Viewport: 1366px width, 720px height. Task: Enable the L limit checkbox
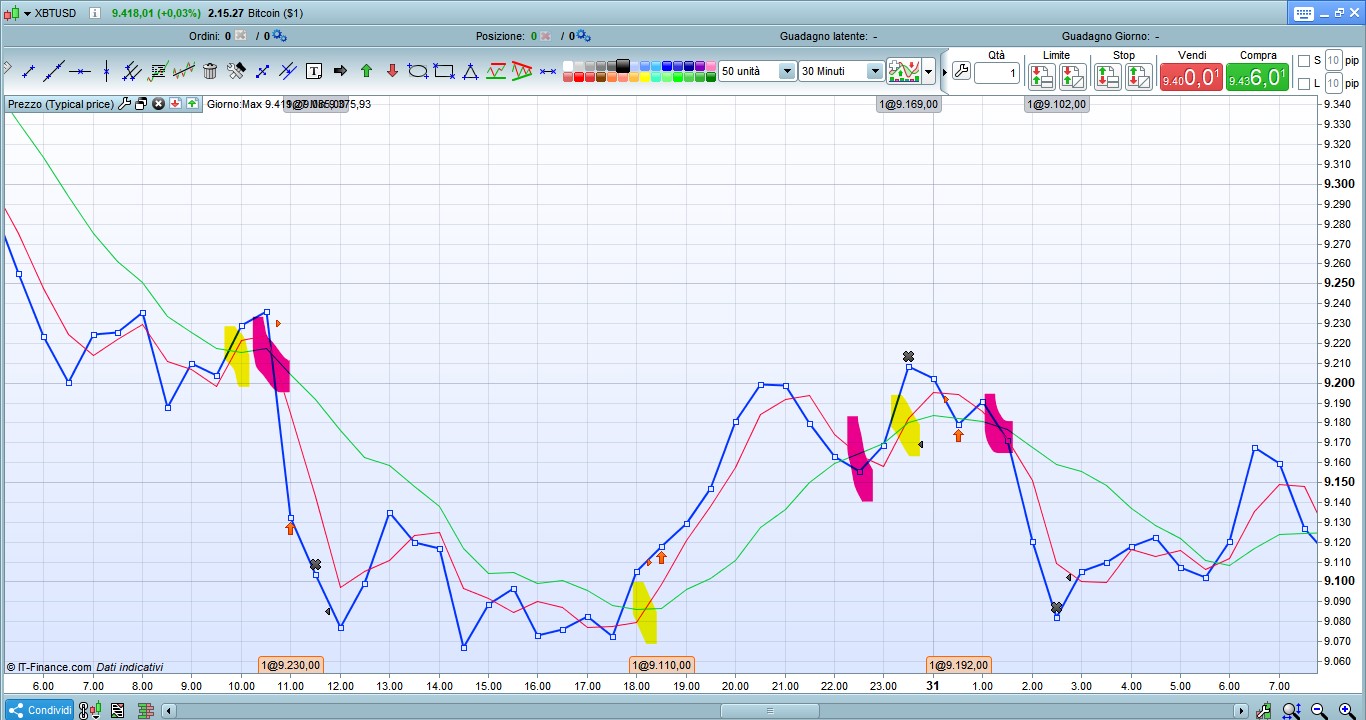1303,83
